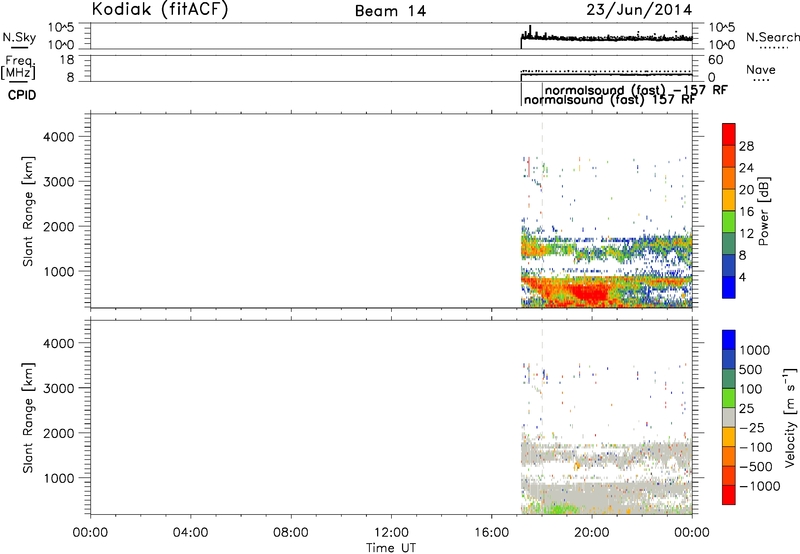The width and height of the screenshot is (800, 554).
Task: Click the '3000' tick on the velocity panel
Action: pos(59,388)
